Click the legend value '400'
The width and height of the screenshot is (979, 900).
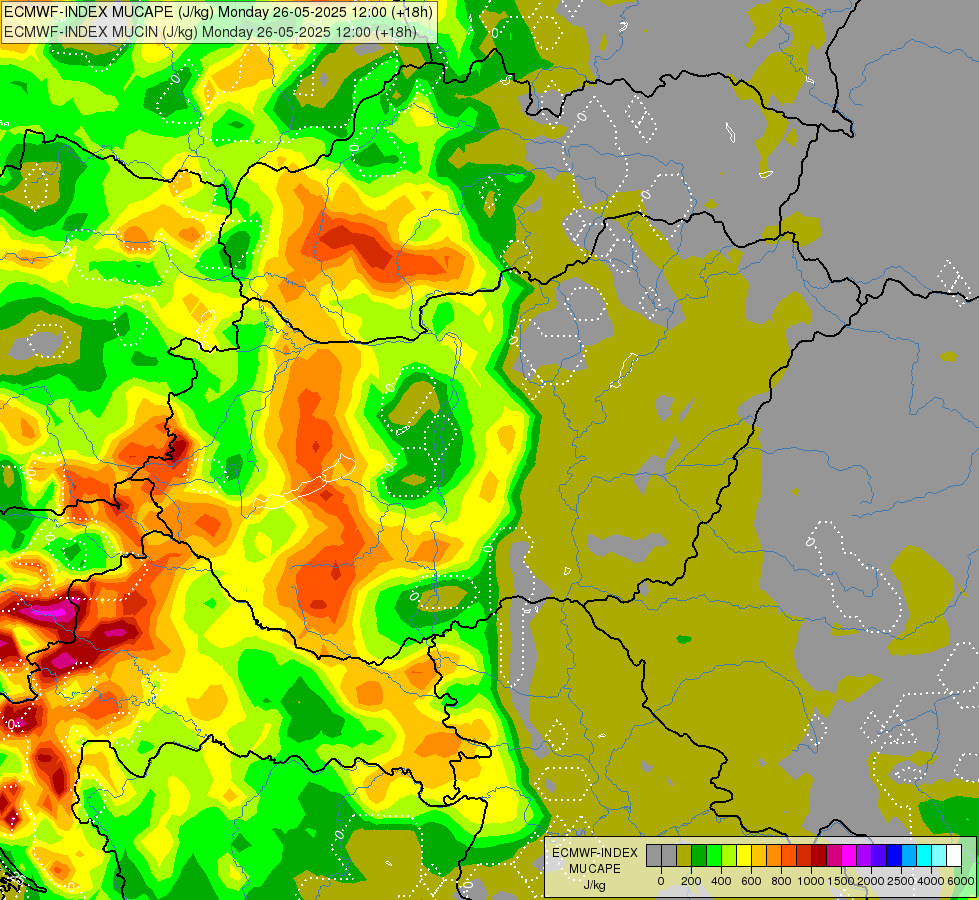click(721, 881)
